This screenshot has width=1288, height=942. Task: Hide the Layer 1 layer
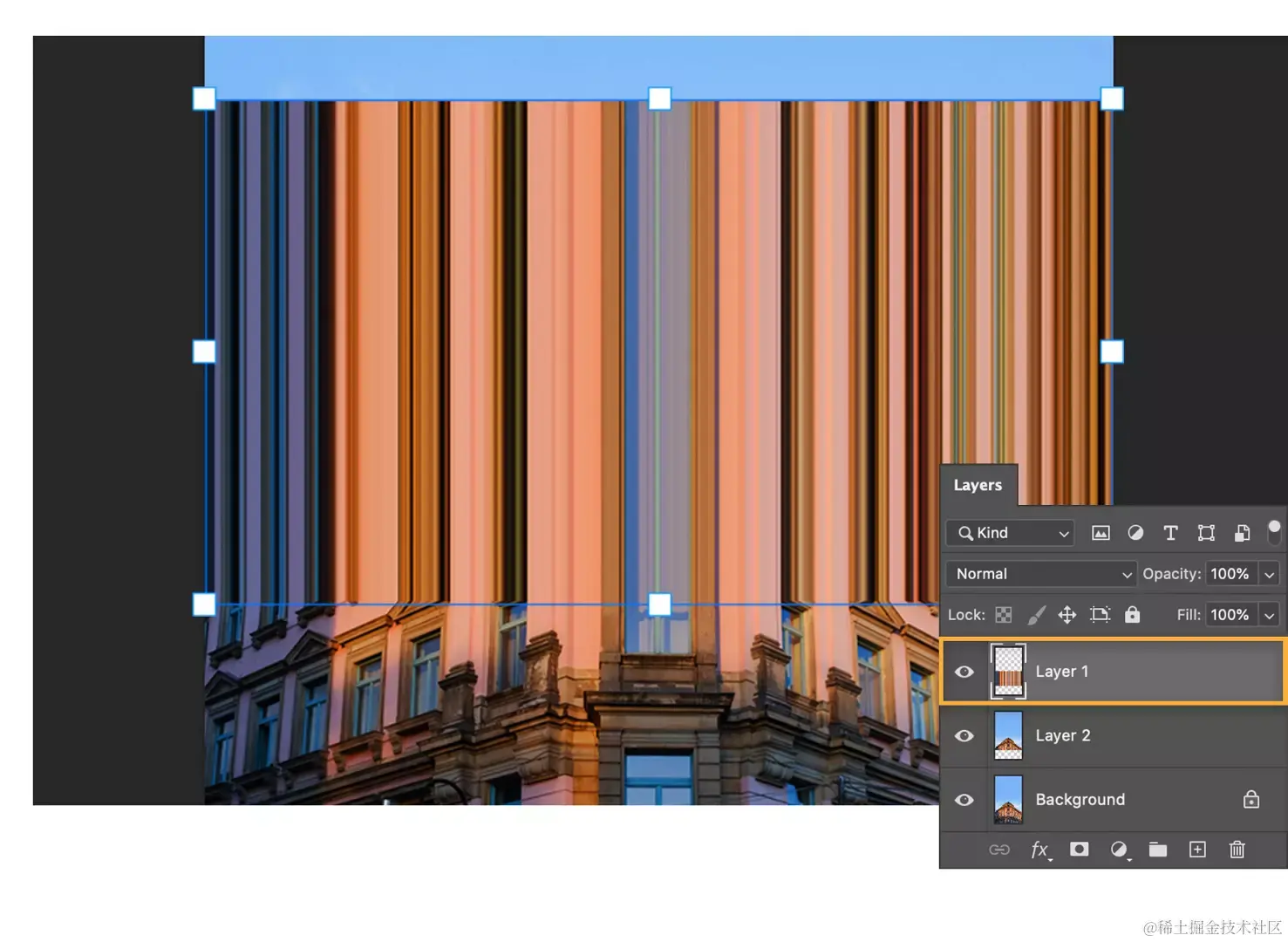pos(964,672)
